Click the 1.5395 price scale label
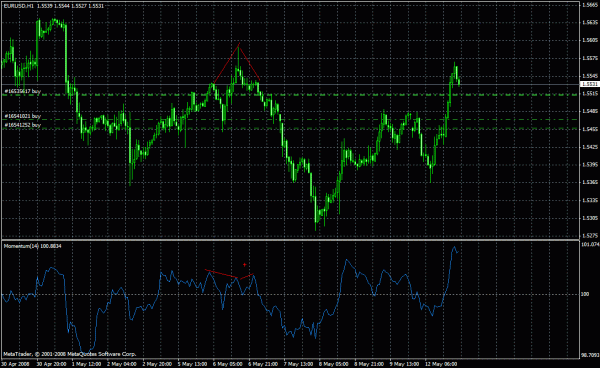 [x=590, y=164]
